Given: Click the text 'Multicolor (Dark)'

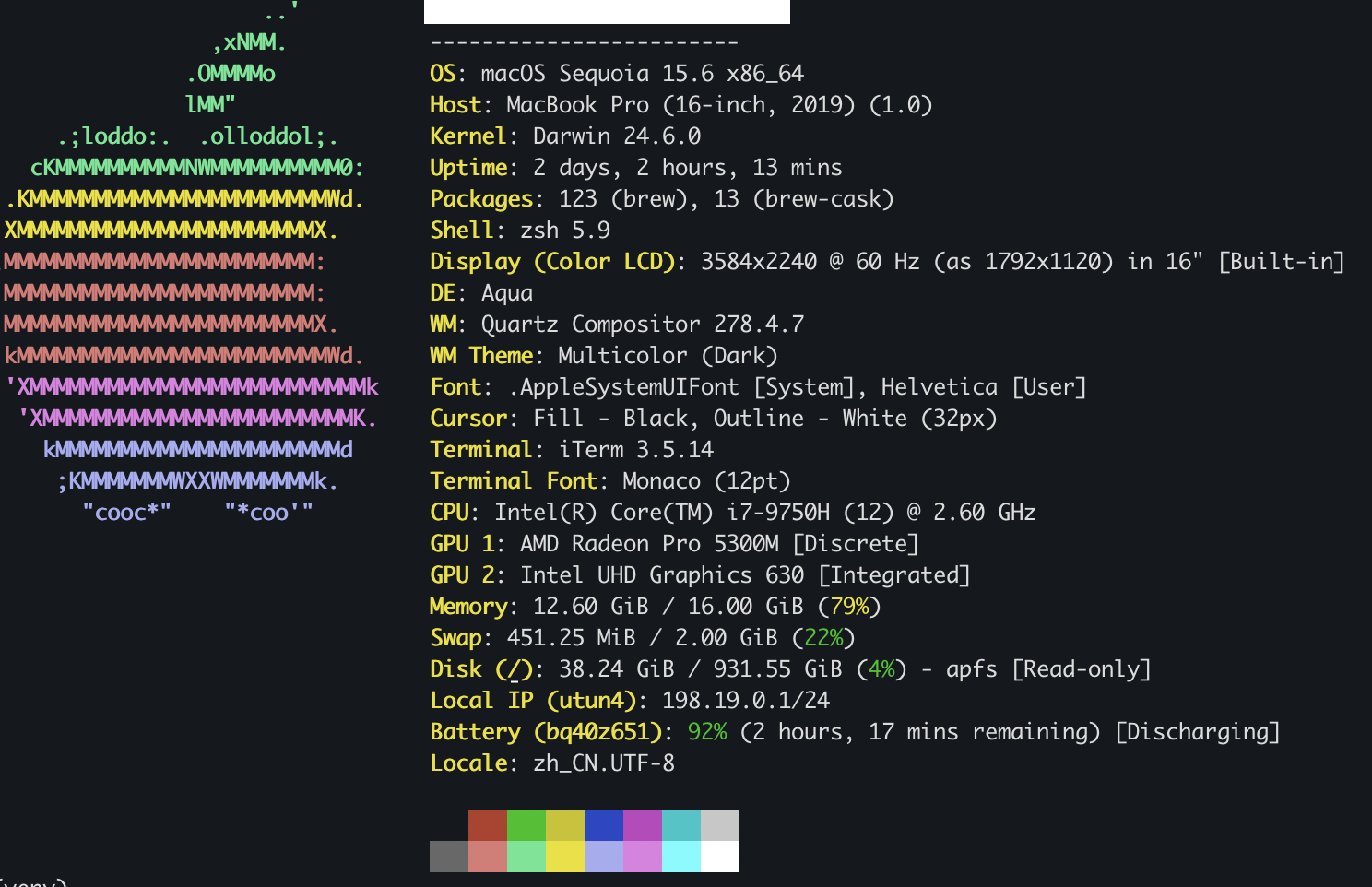Looking at the screenshot, I should point(668,356).
